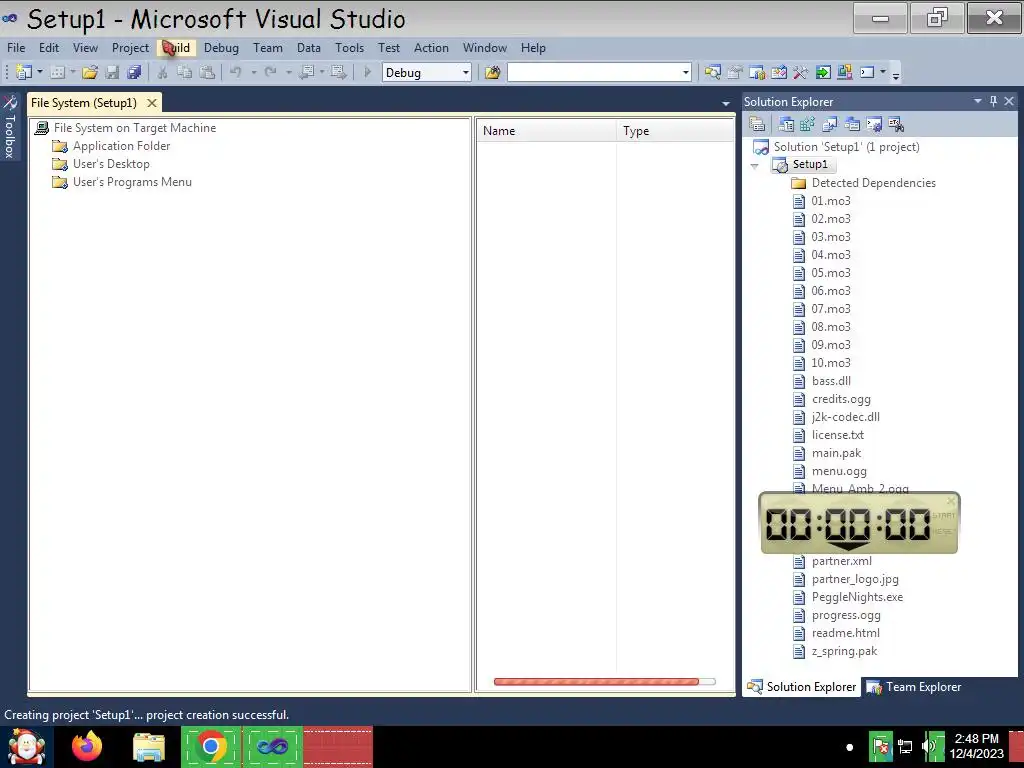Open Chrome from the taskbar
Image resolution: width=1024 pixels, height=768 pixels.
[x=210, y=746]
